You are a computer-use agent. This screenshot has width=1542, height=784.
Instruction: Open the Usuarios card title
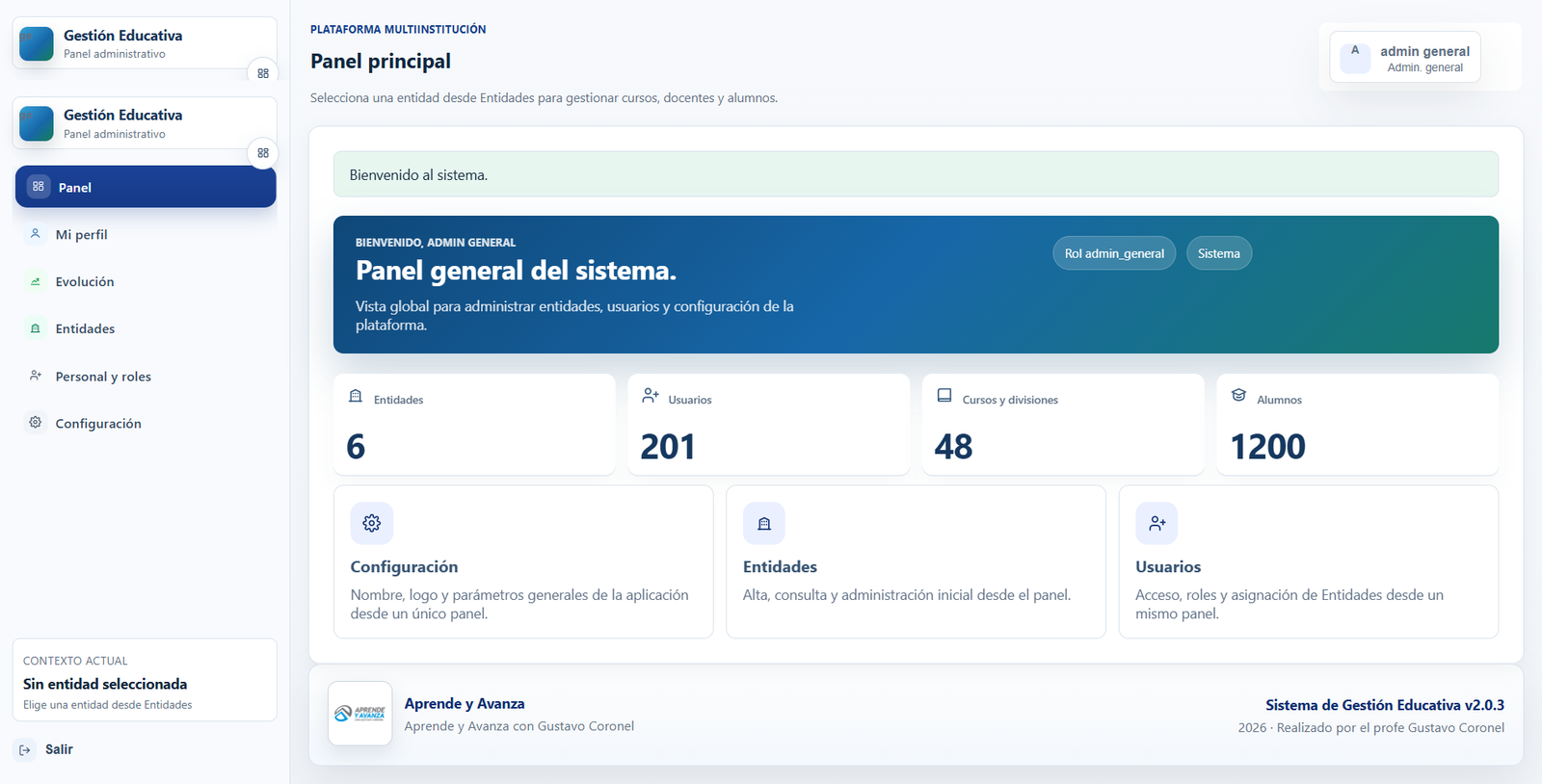pyautogui.click(x=1168, y=567)
